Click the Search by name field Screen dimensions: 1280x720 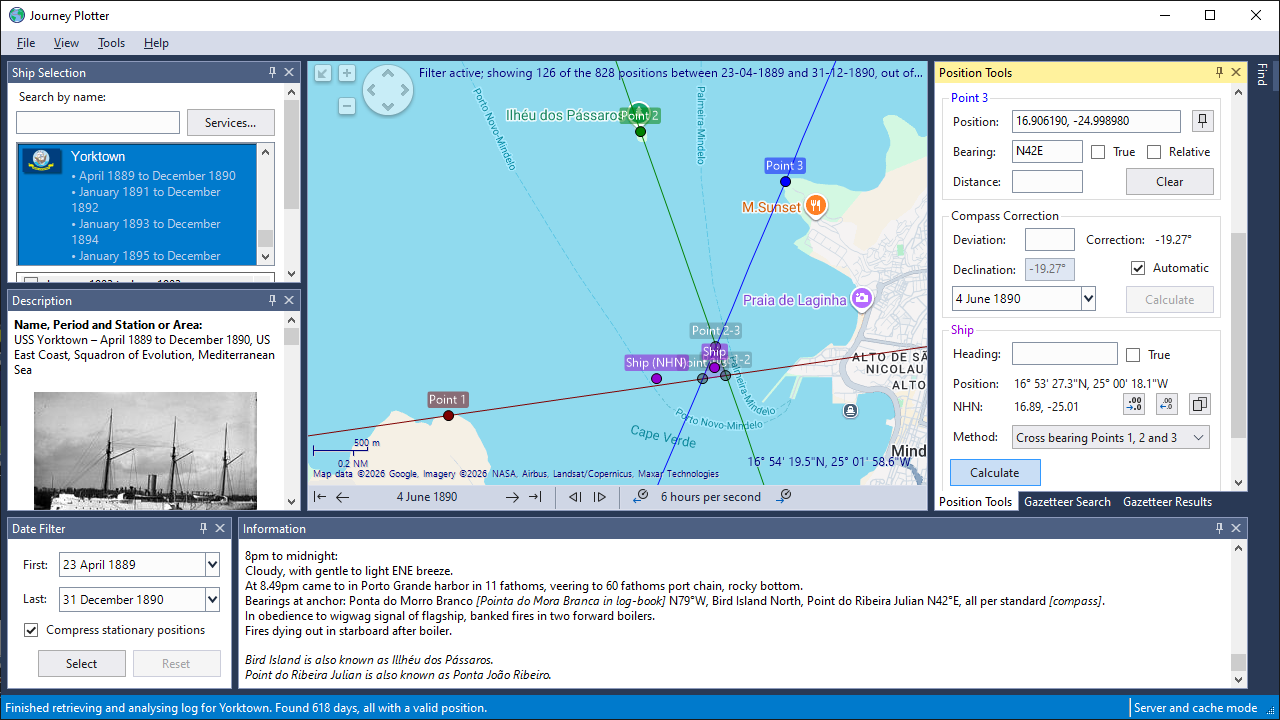pos(98,122)
